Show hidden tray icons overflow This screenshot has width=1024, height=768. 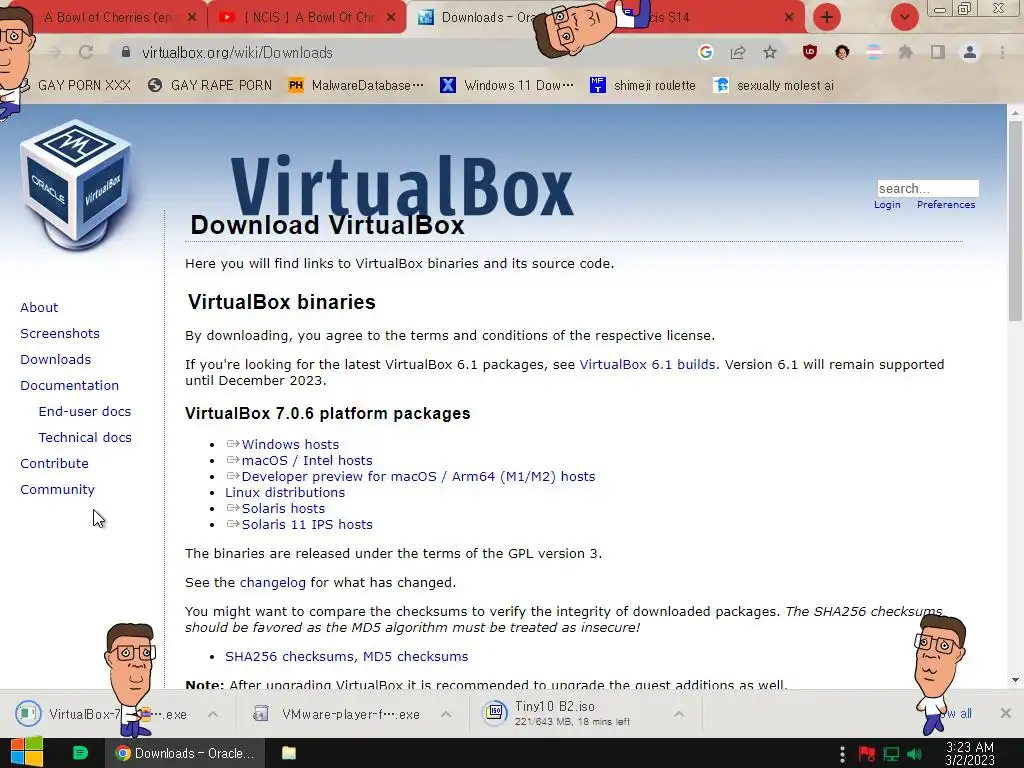pyautogui.click(x=842, y=754)
